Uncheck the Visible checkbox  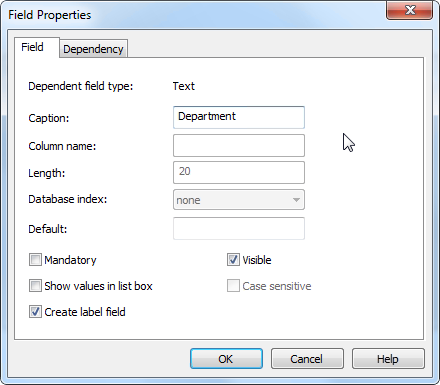pyautogui.click(x=233, y=260)
